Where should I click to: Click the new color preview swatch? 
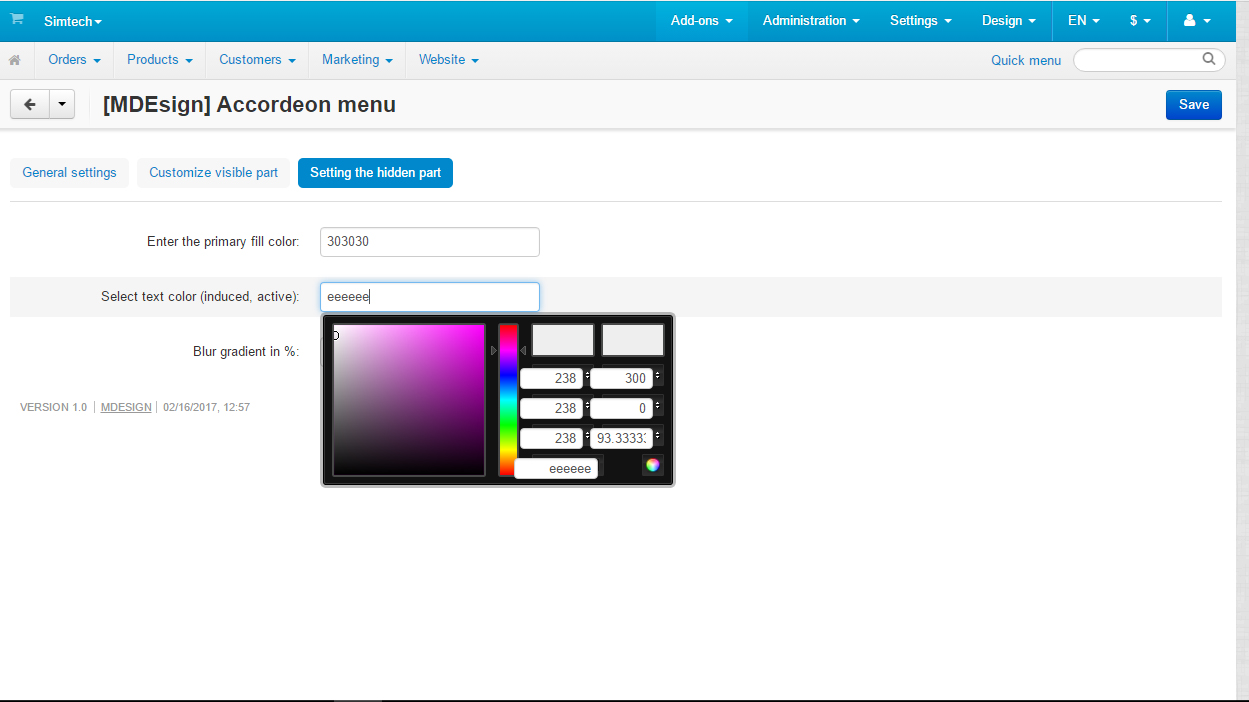click(x=563, y=340)
